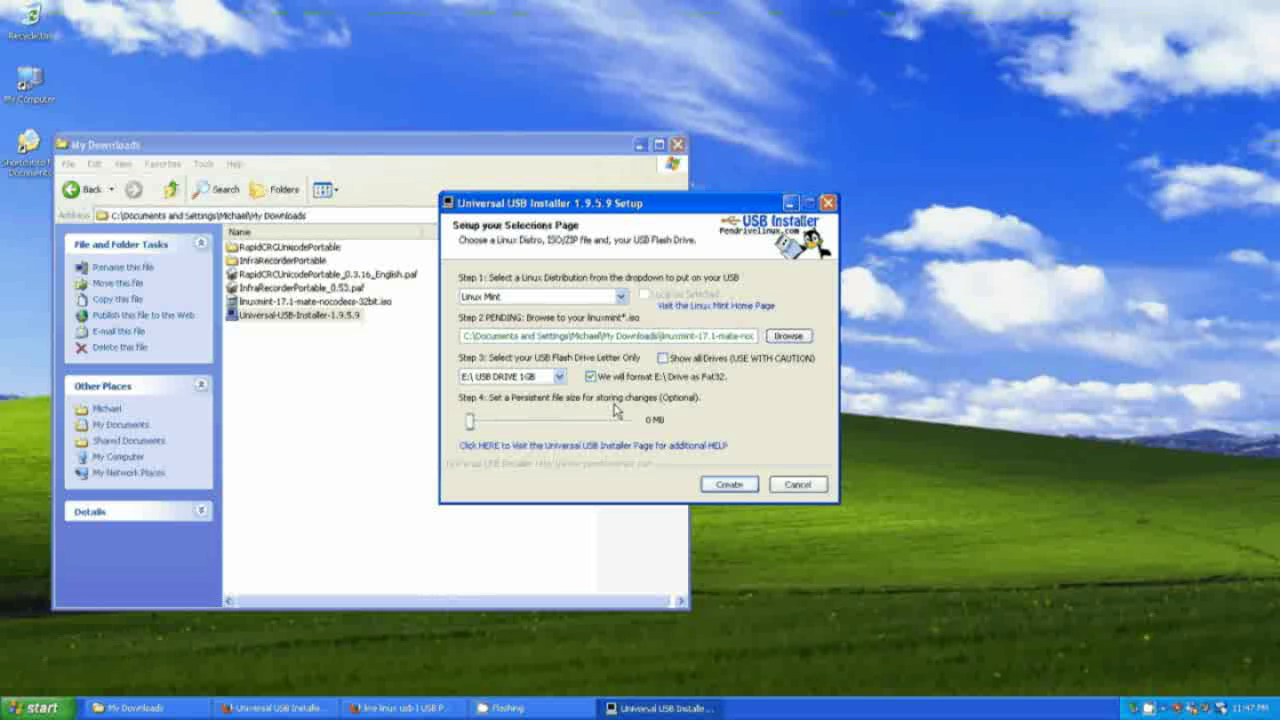Collapse the Other Places panel
Image resolution: width=1280 pixels, height=720 pixels.
201,385
